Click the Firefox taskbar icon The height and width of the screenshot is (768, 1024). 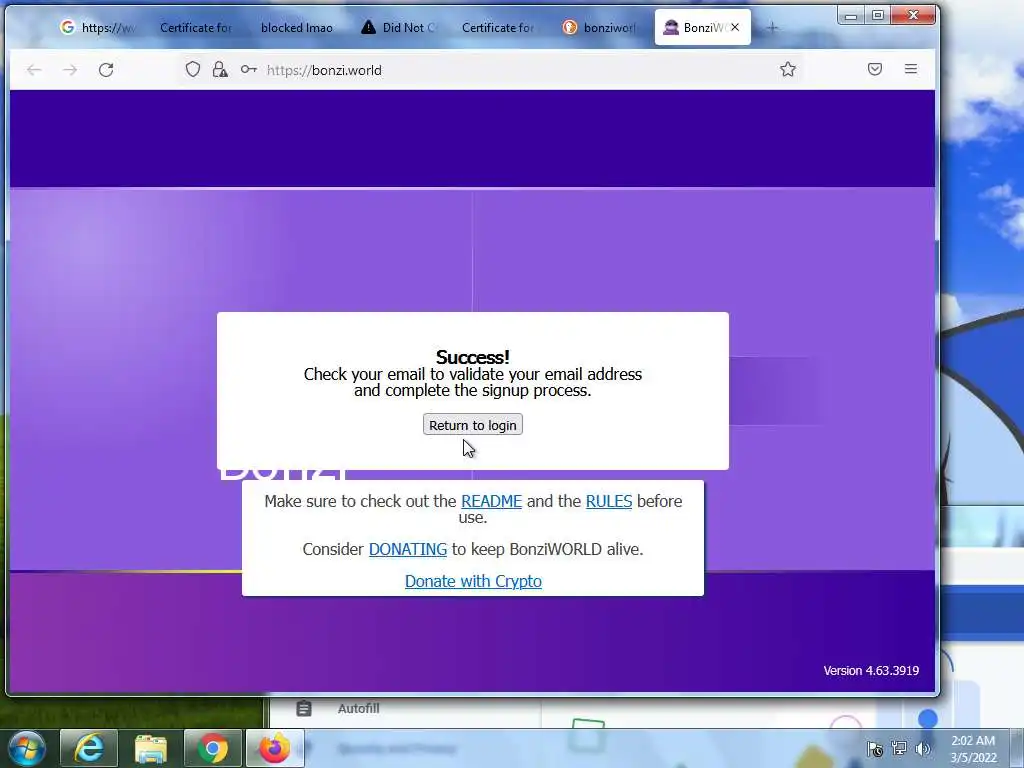tap(275, 748)
